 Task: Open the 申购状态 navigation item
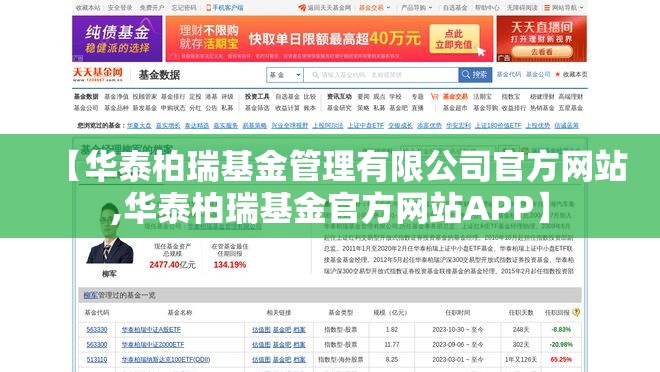pyautogui.click(x=173, y=108)
